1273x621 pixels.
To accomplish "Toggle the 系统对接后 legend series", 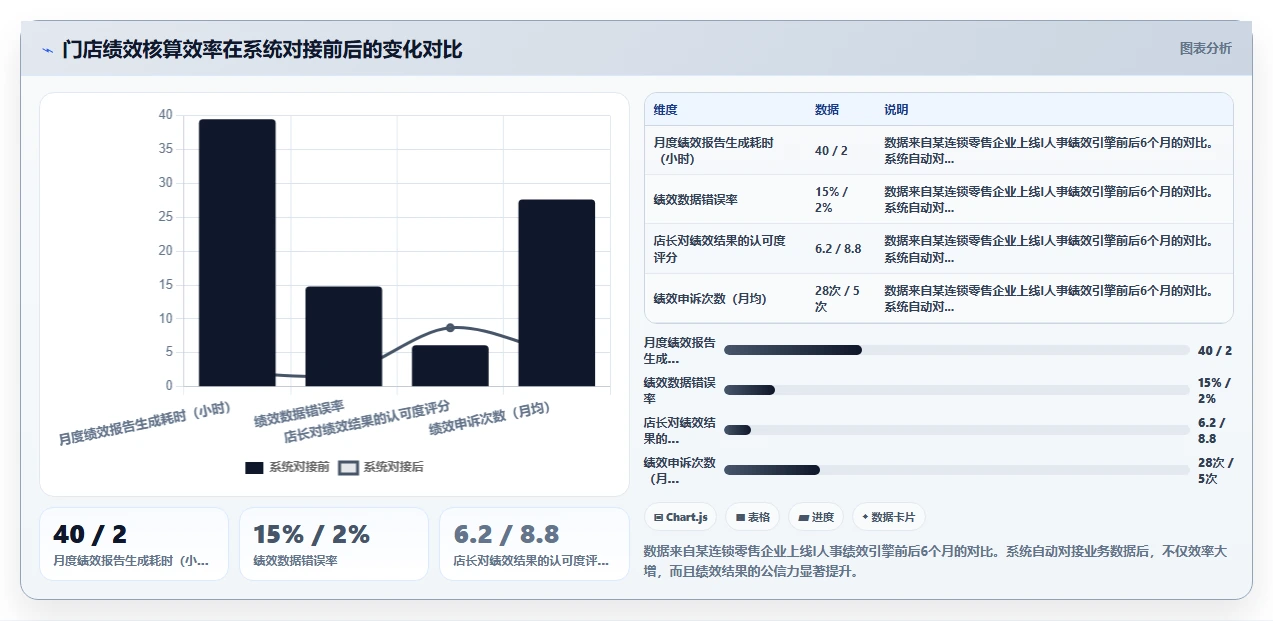I will tap(381, 467).
